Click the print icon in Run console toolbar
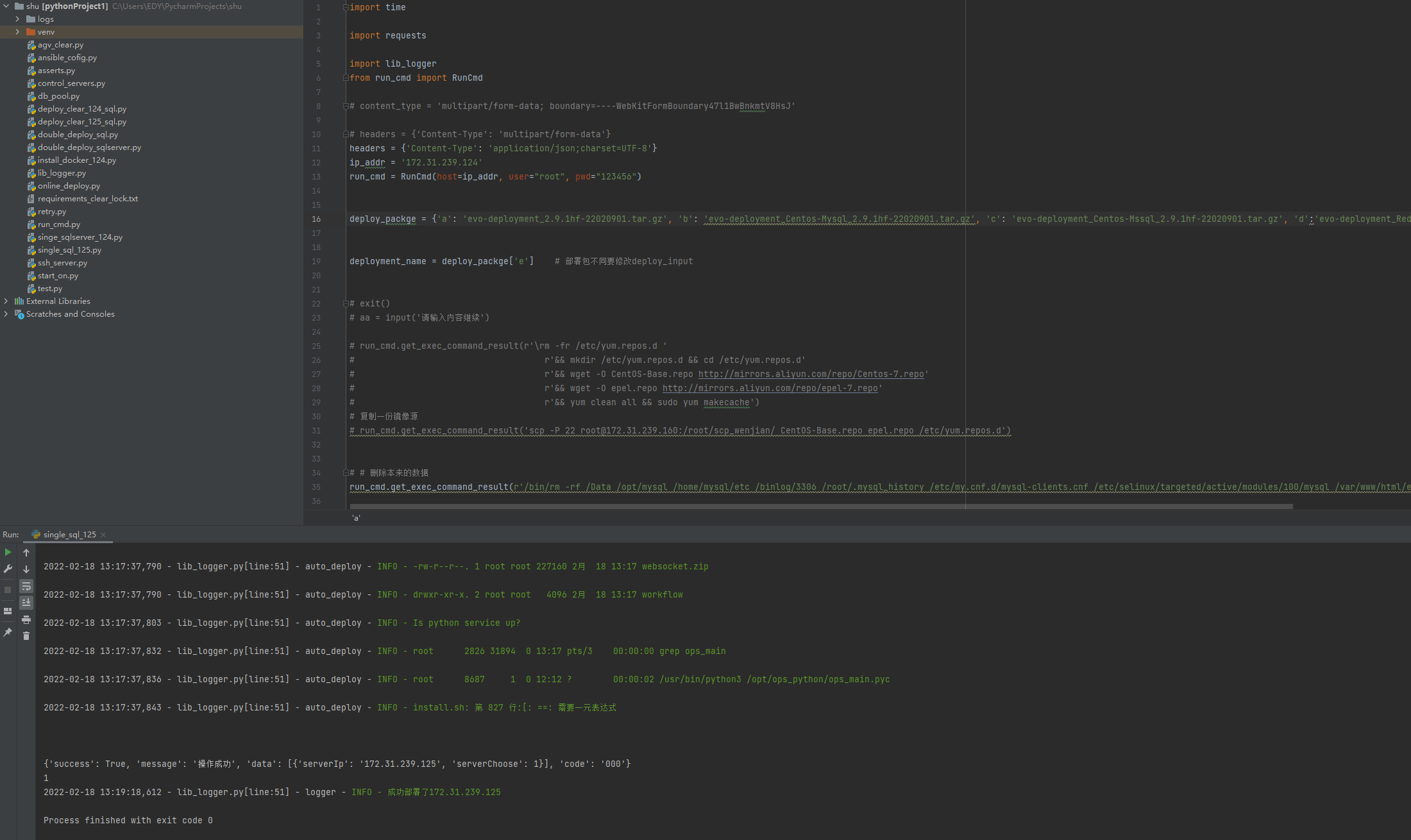The height and width of the screenshot is (840, 1411). click(26, 619)
